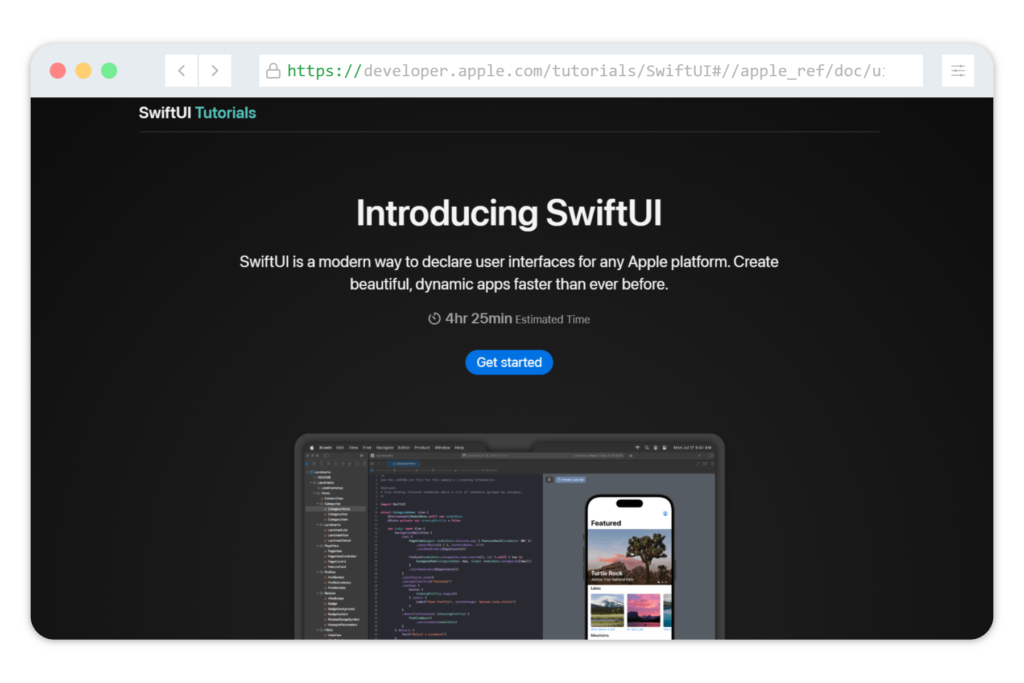Click the iPhone preview Featured label
Image resolution: width=1024 pixels, height=683 pixels.
[606, 523]
